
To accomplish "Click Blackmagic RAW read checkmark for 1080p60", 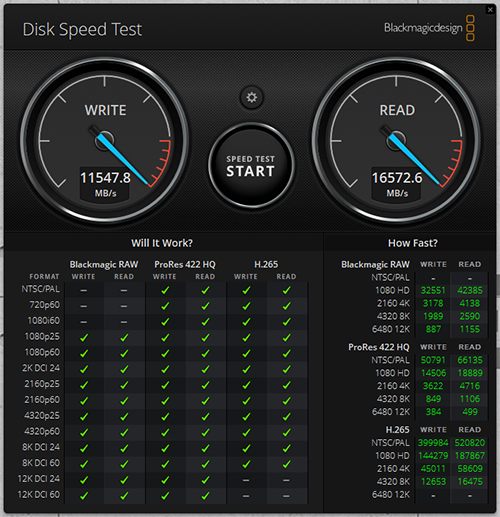I will tap(124, 353).
